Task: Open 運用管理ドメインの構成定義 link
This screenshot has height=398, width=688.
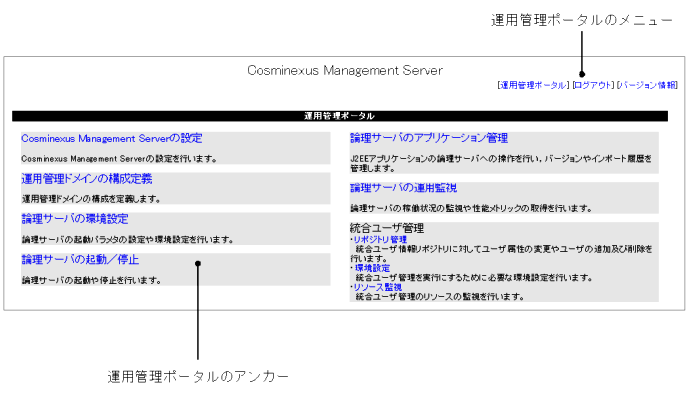Action: click(87, 179)
